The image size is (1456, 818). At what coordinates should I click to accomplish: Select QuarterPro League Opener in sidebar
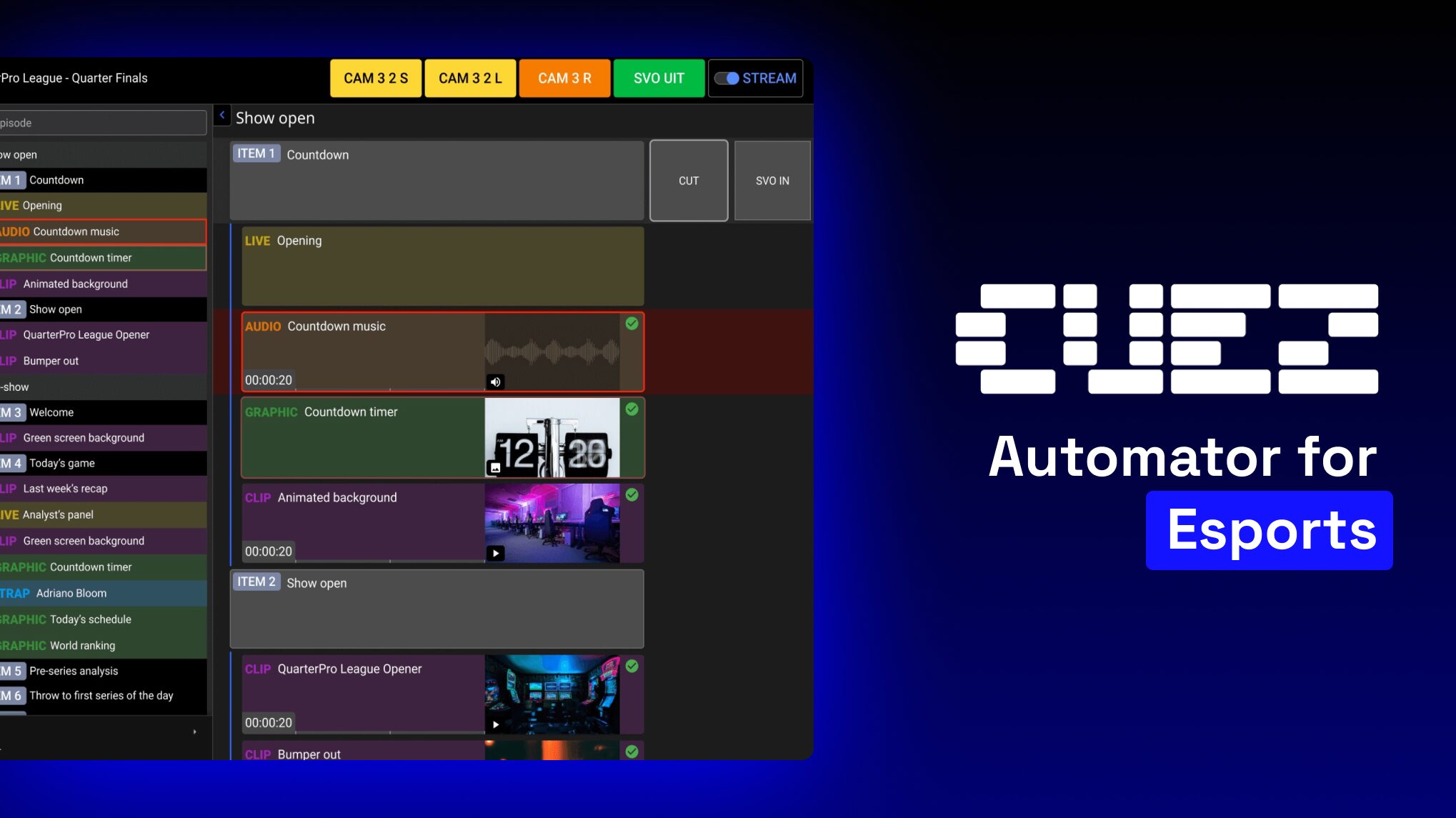tap(103, 335)
